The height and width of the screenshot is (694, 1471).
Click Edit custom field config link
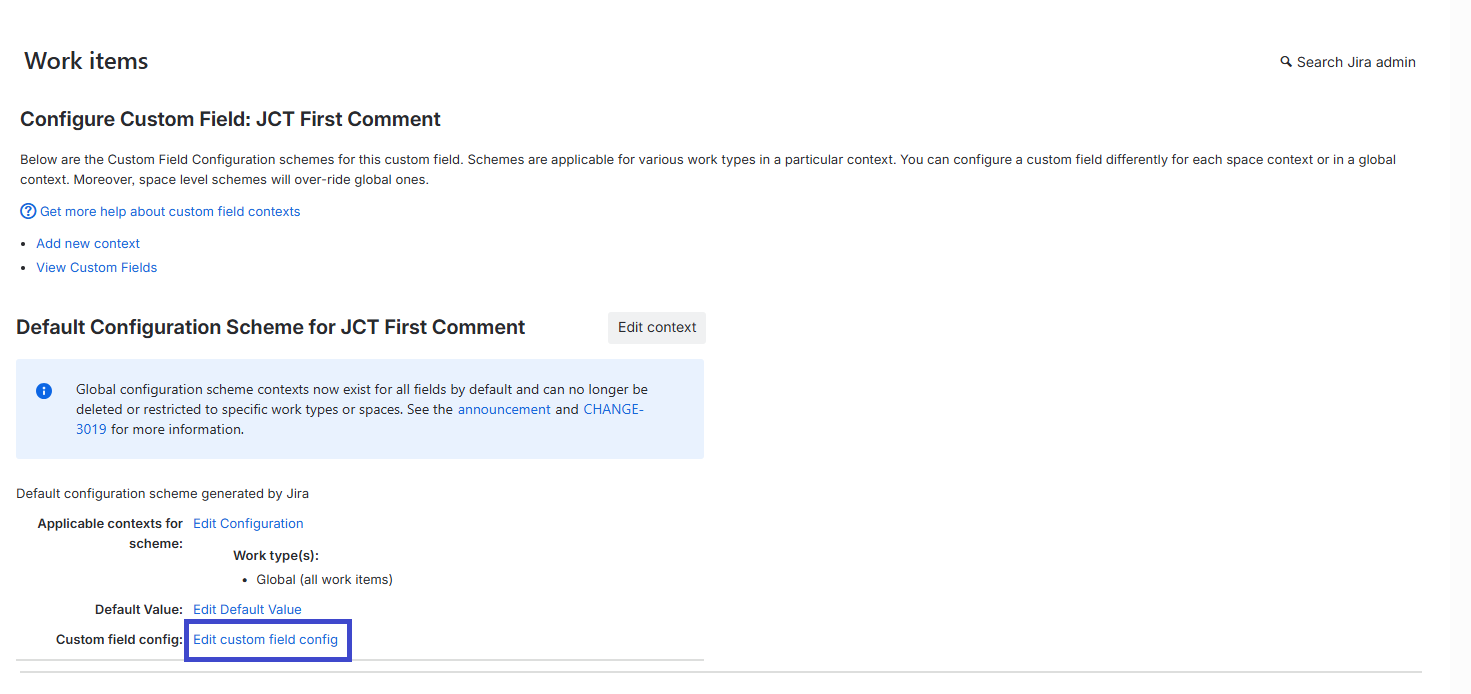pyautogui.click(x=266, y=639)
